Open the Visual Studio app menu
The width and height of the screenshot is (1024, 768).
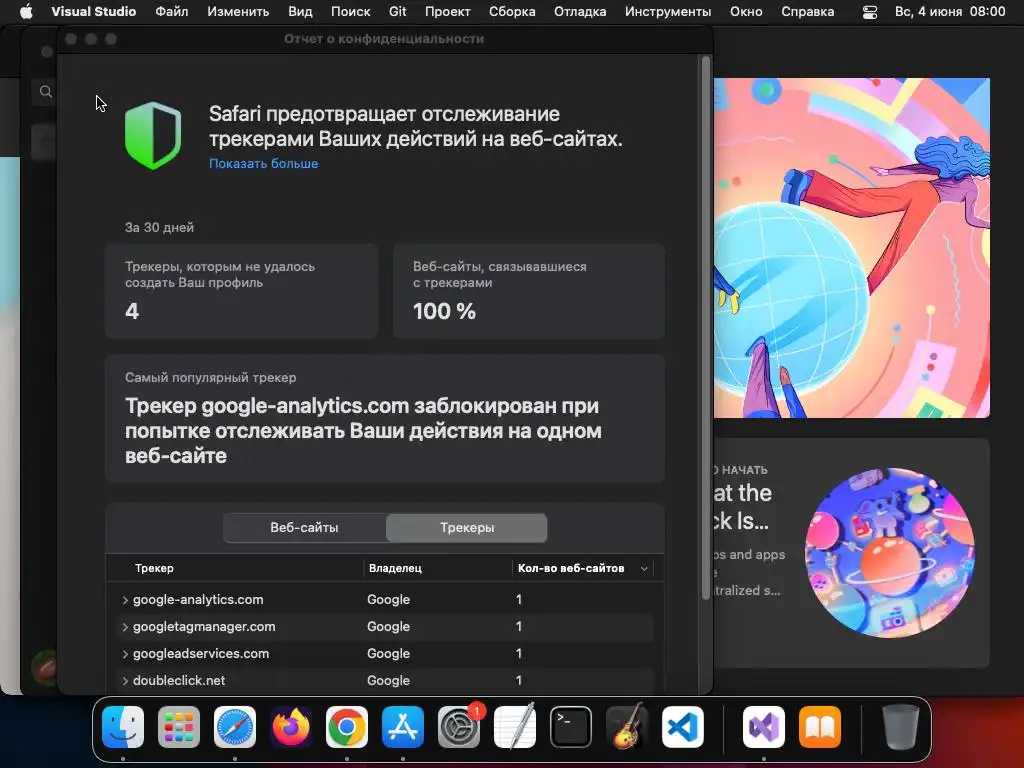click(94, 12)
